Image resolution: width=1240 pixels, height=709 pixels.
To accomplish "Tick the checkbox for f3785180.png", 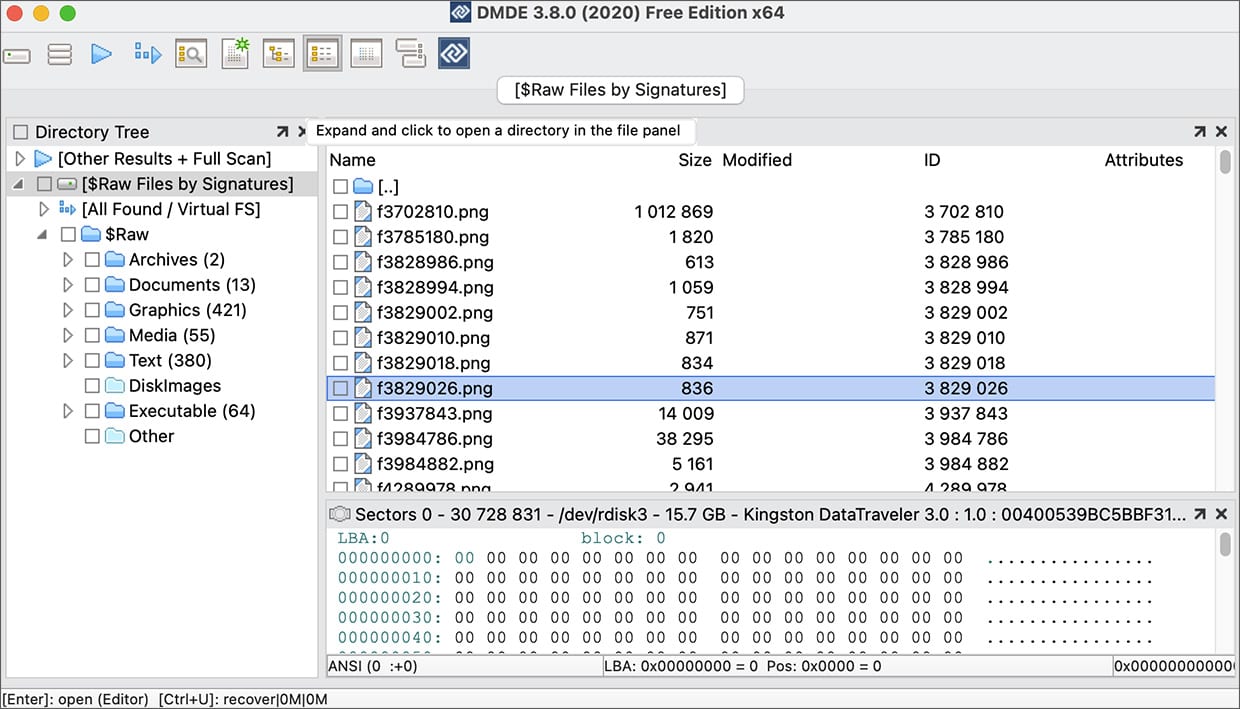I will [340, 237].
